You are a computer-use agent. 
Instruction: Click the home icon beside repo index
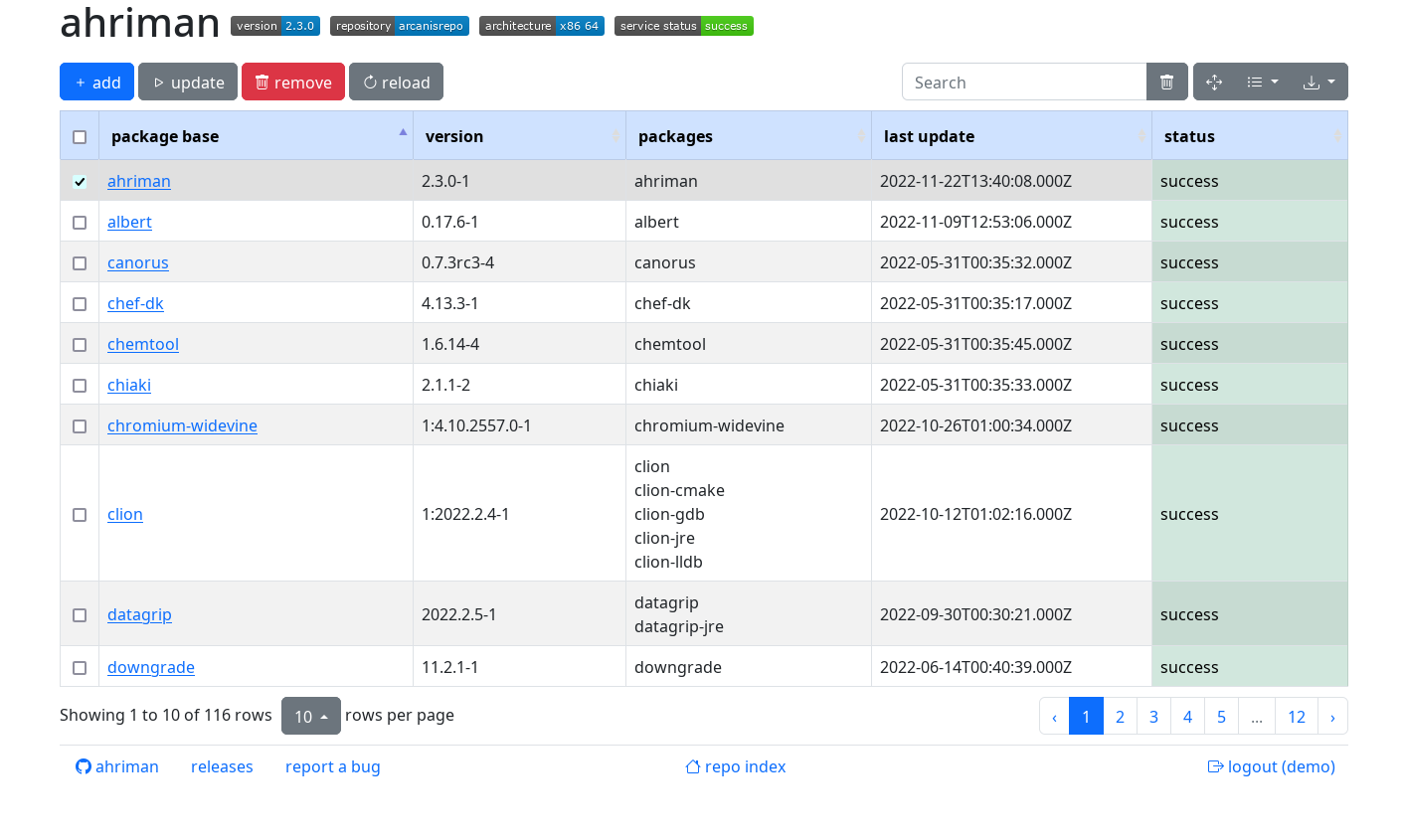pyautogui.click(x=691, y=766)
